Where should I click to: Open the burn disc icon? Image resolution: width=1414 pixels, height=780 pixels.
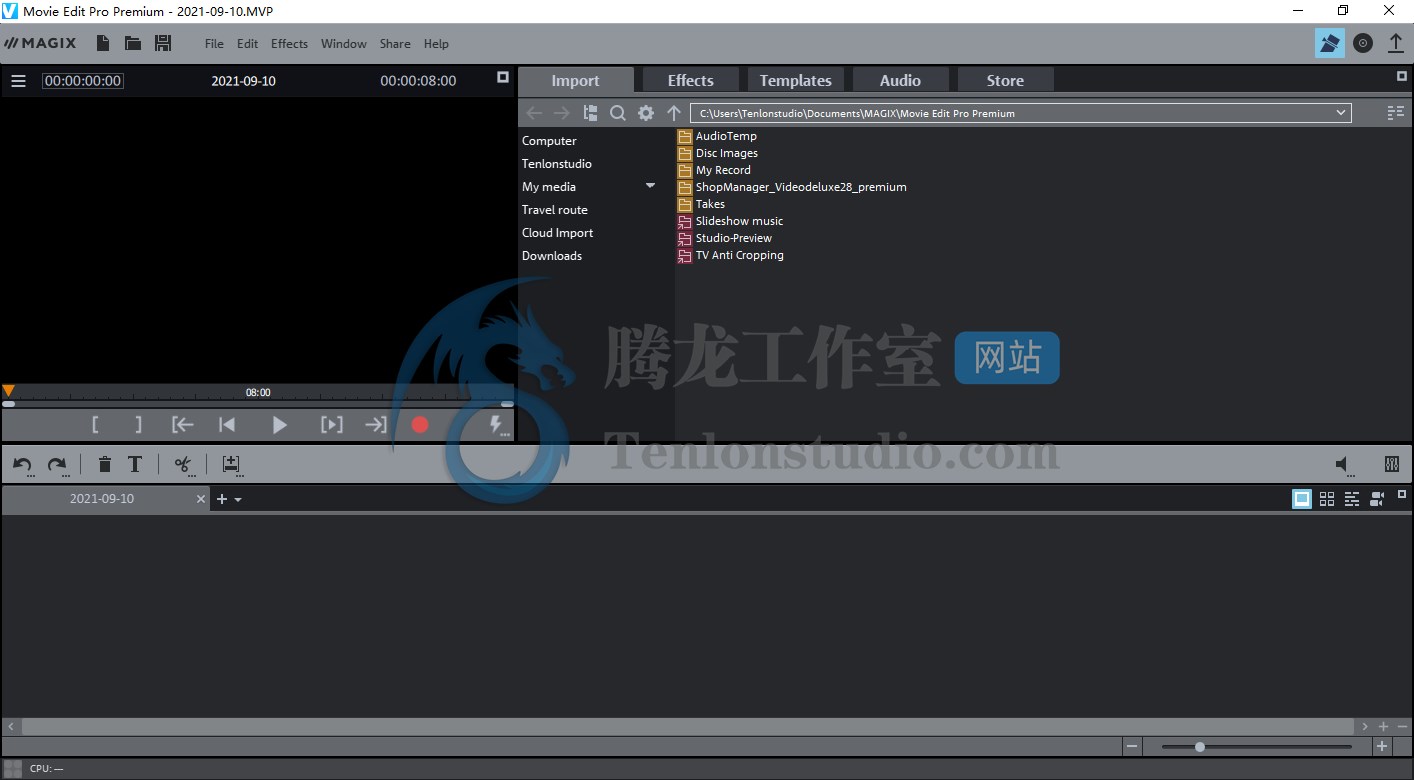coord(1363,43)
